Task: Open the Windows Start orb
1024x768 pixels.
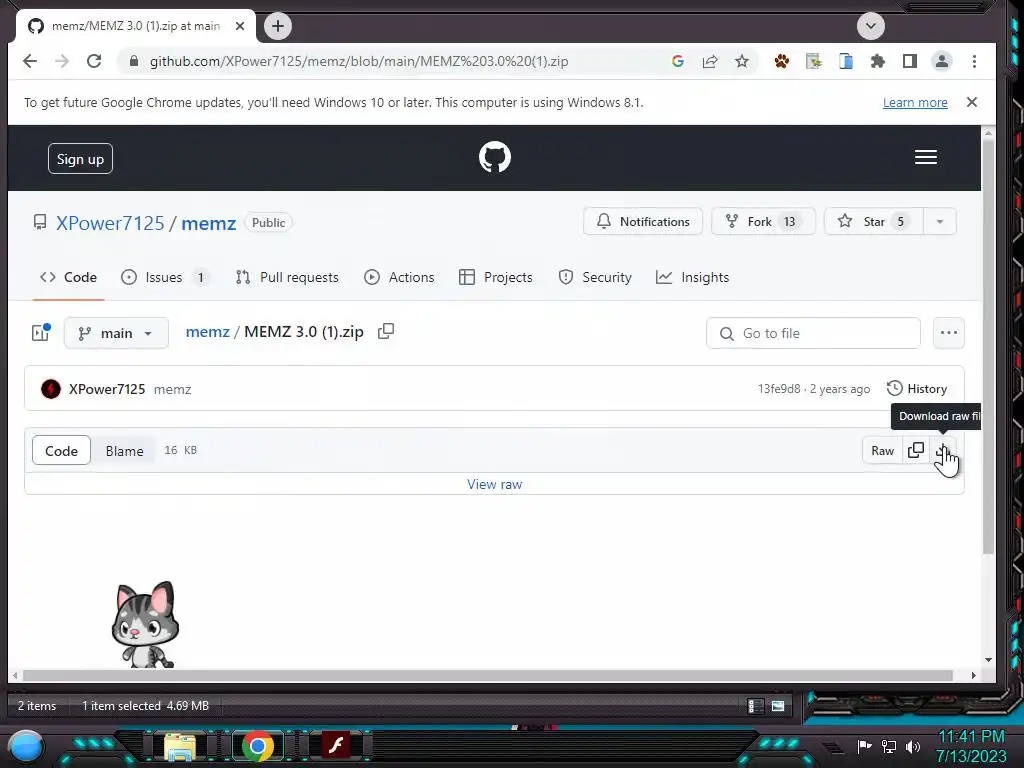Action: [26, 746]
